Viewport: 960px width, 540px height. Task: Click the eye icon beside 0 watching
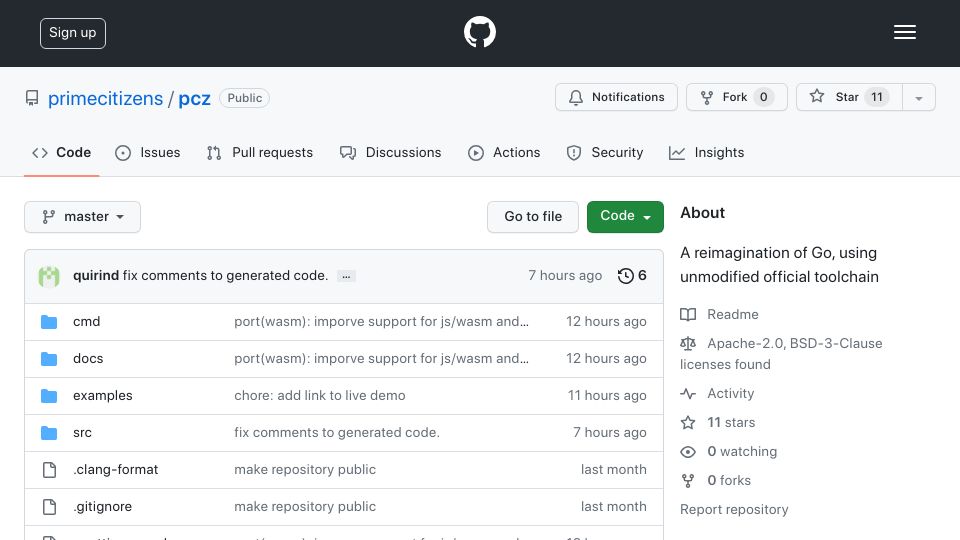click(x=688, y=452)
